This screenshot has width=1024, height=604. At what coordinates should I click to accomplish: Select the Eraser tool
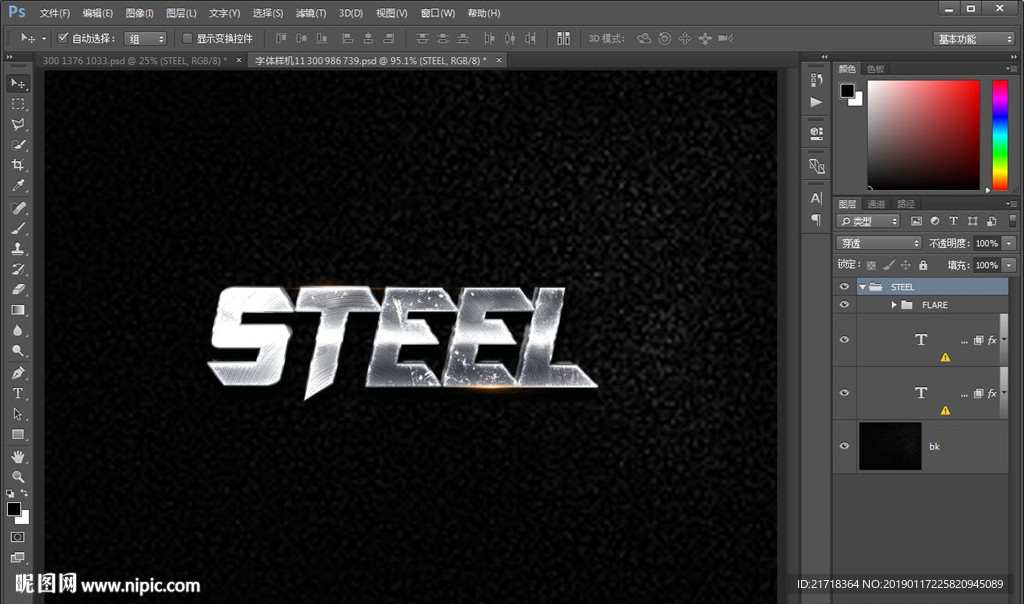18,289
